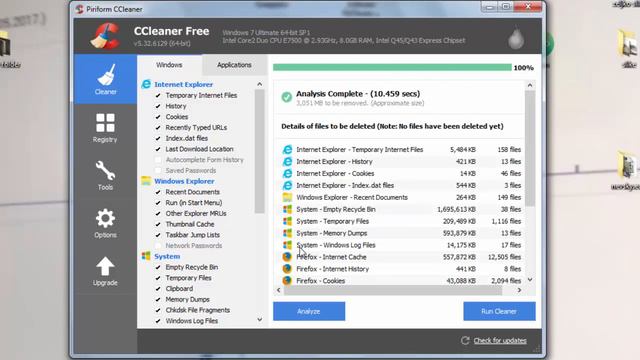Click the options list vertical scrollbar thumb
This screenshot has width=640, height=360.
click(x=260, y=151)
